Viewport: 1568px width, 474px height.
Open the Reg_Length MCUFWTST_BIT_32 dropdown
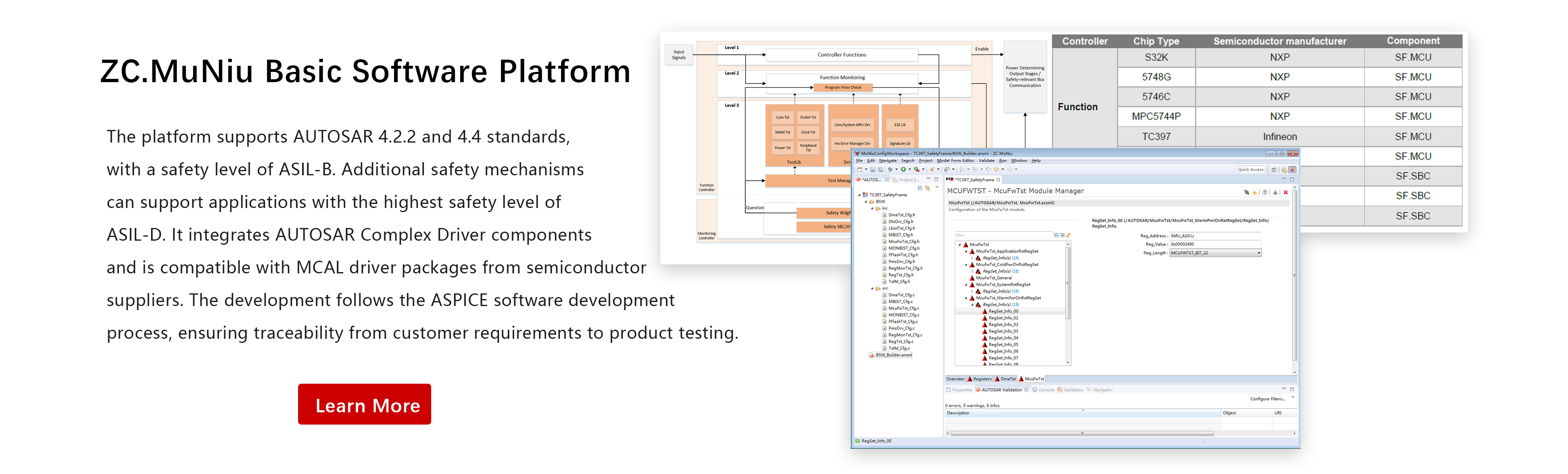(1216, 253)
